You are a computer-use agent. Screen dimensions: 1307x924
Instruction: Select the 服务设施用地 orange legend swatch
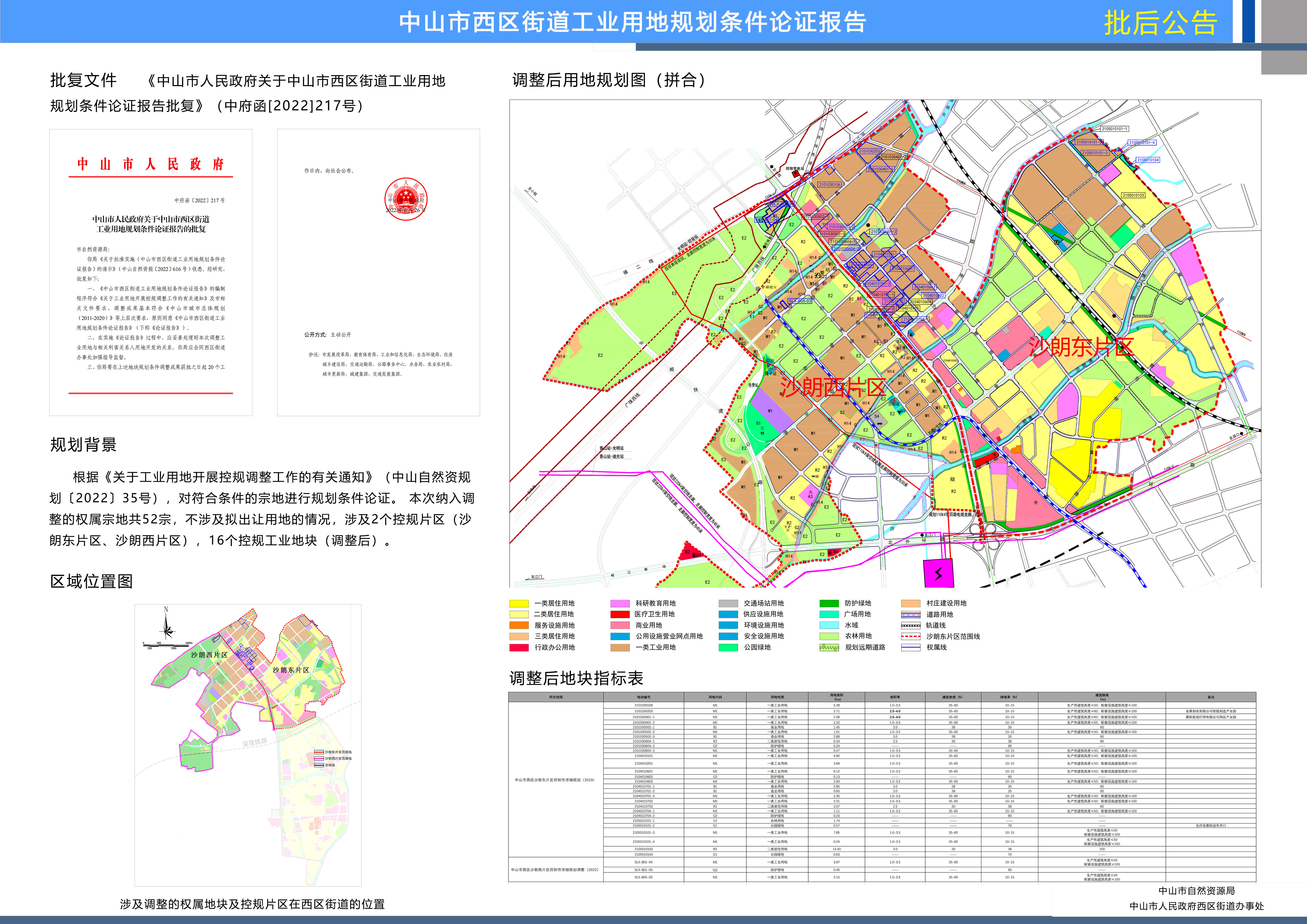[x=519, y=625]
